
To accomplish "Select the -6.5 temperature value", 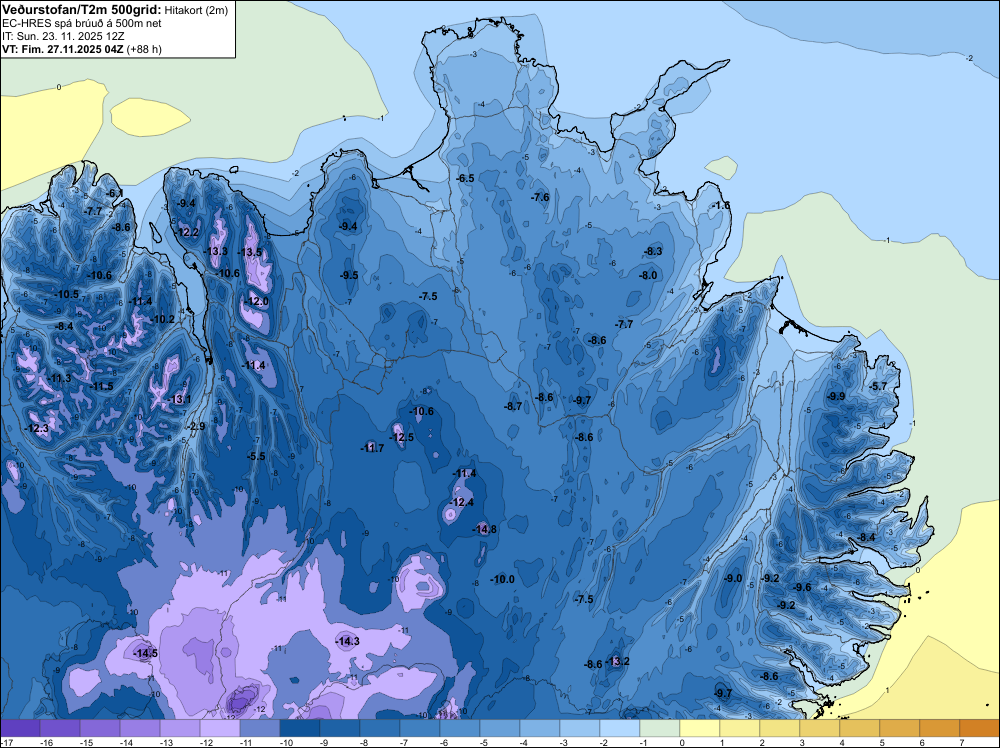I will tap(466, 179).
